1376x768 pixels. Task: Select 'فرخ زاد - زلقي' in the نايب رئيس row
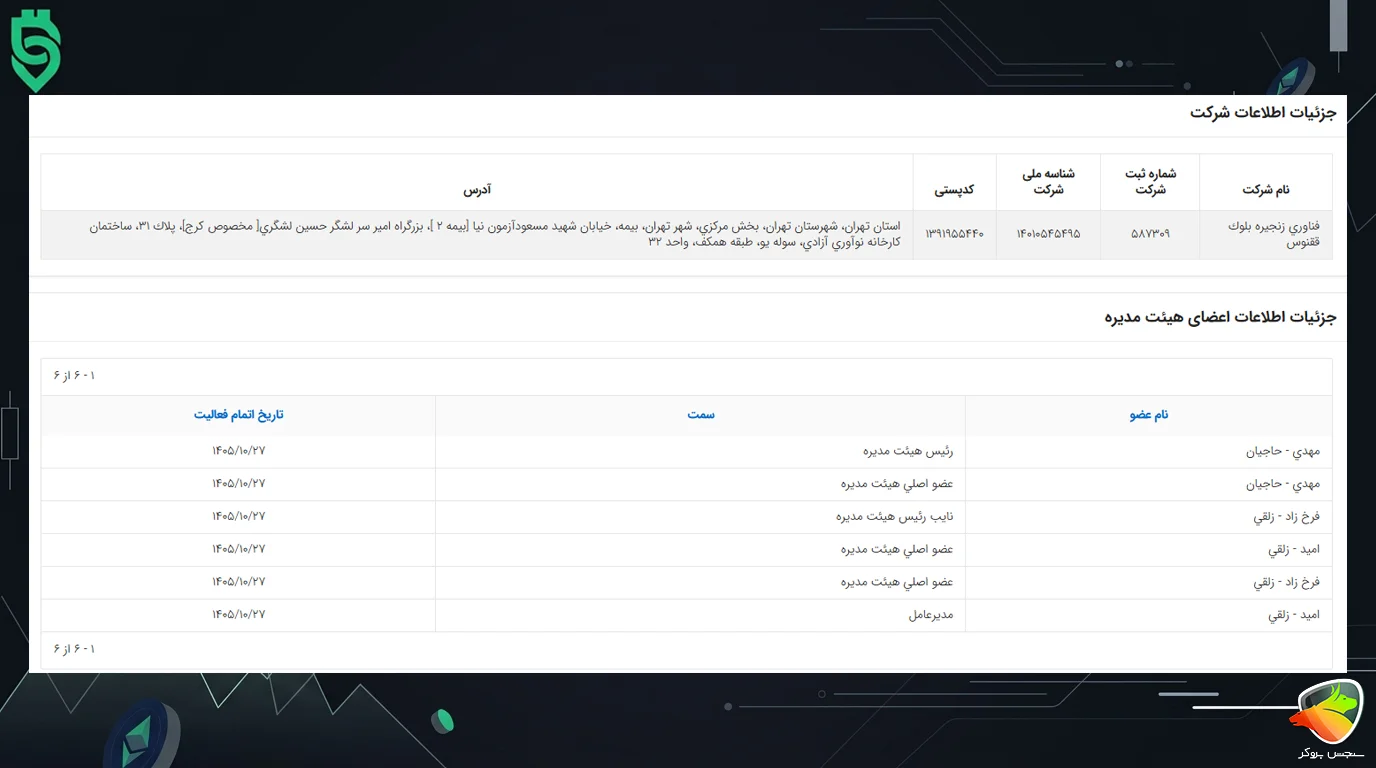pos(1287,518)
